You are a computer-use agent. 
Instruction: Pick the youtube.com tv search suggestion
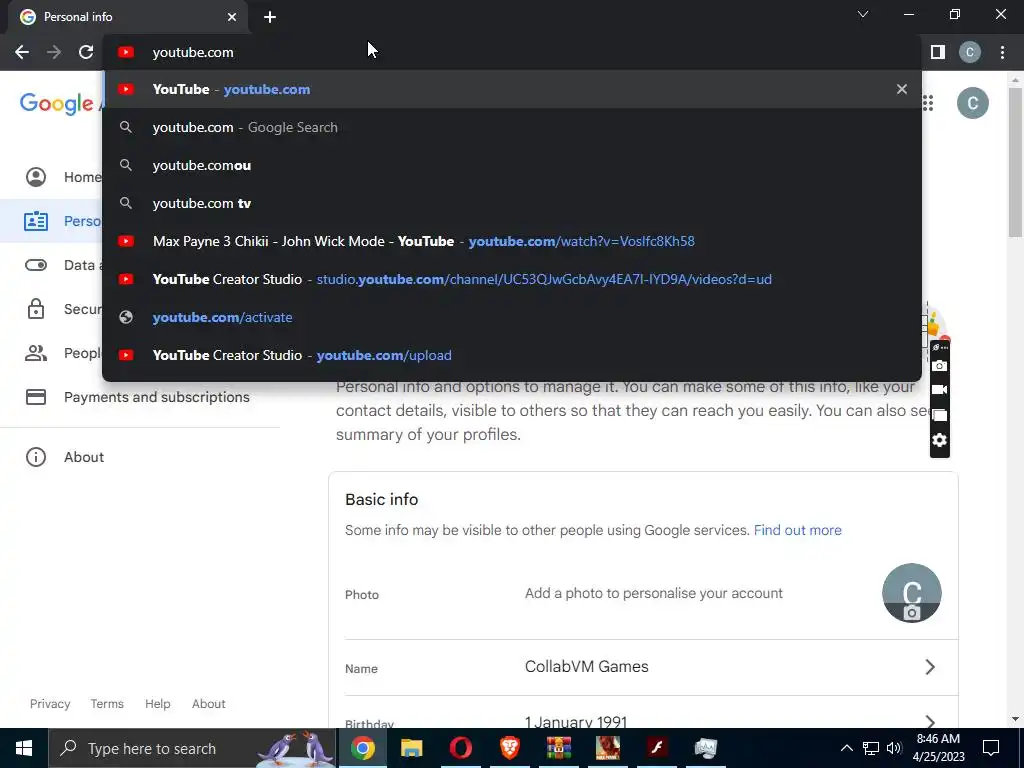512,203
